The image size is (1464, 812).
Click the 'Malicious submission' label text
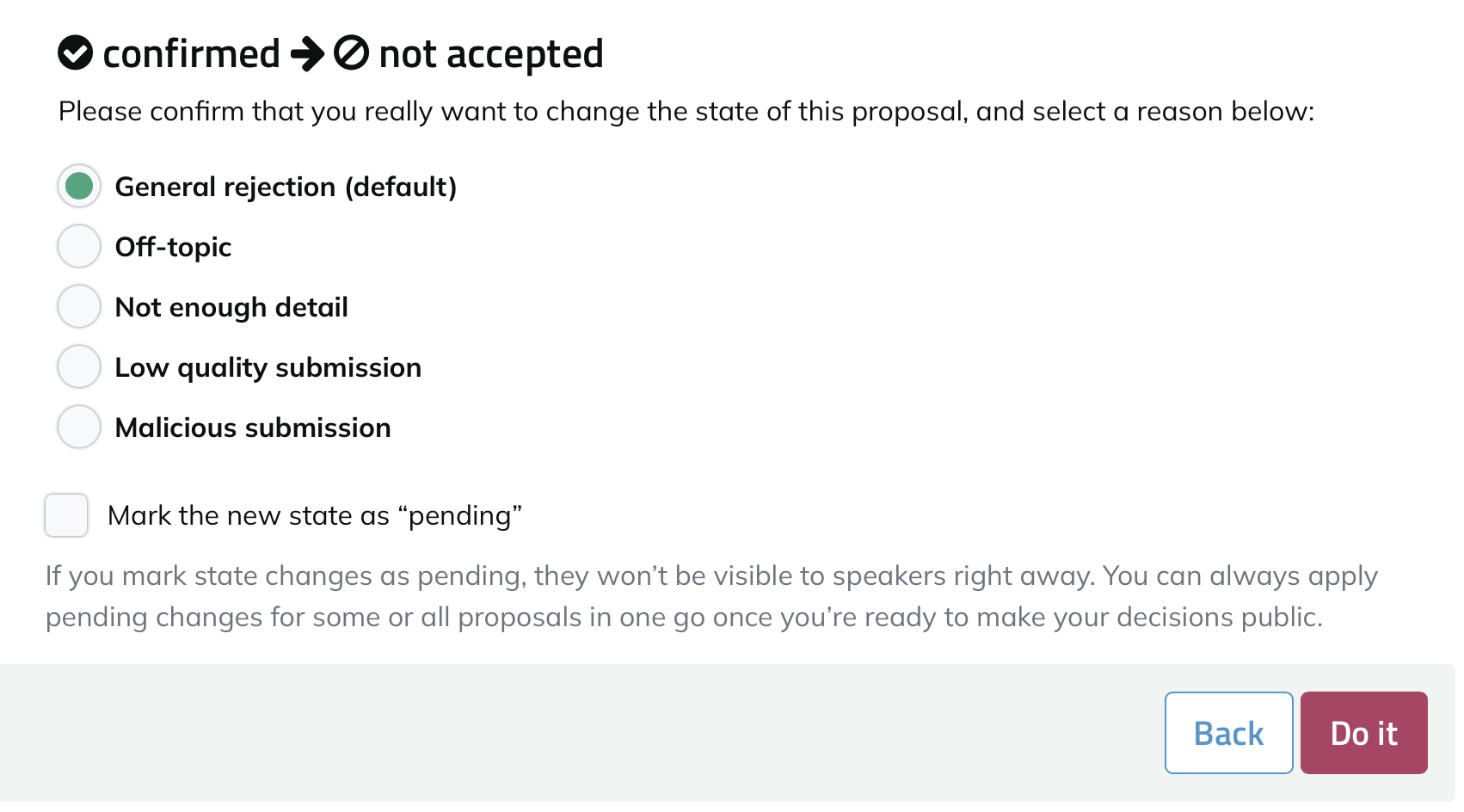coord(253,428)
